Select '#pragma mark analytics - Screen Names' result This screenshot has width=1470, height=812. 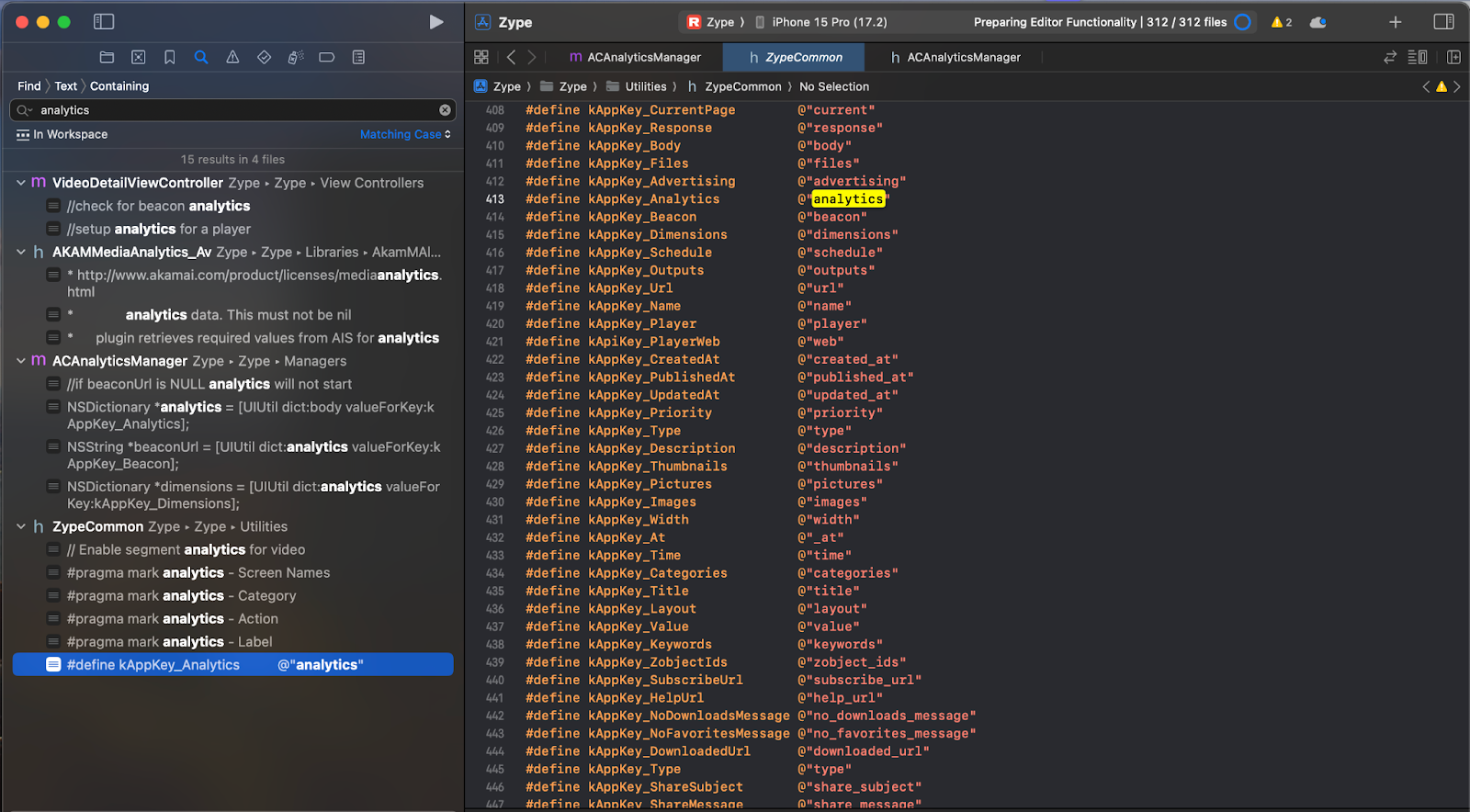[232, 572]
